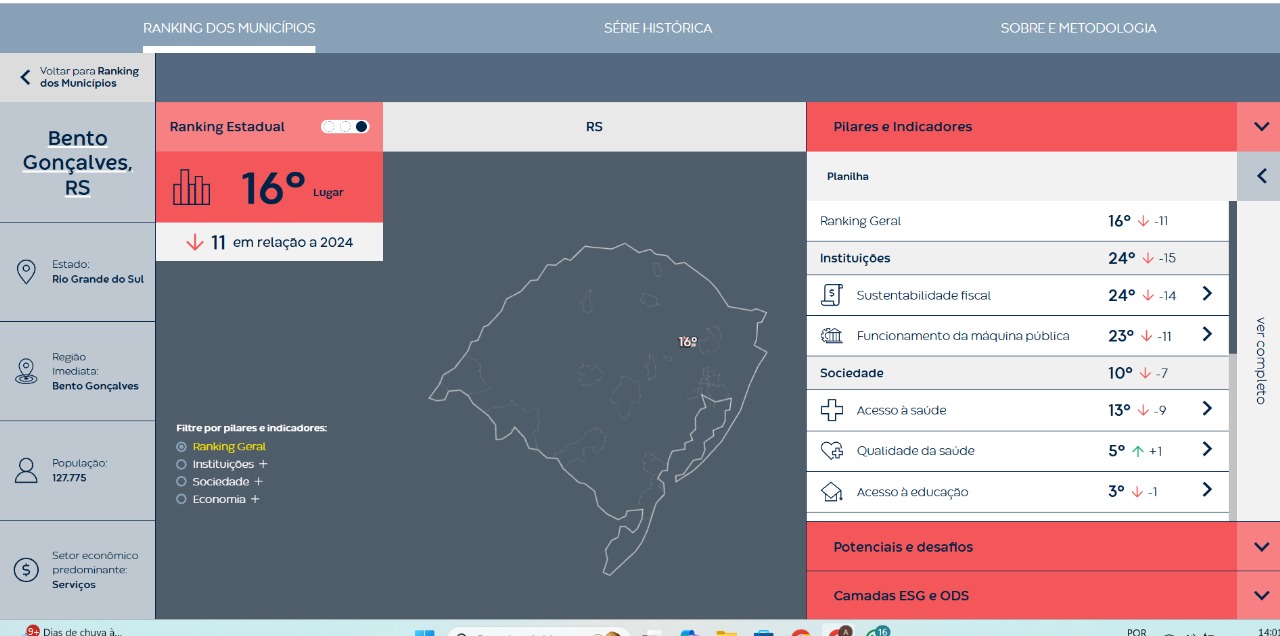Screen dimensions: 1280x636
Task: Open the Série Histórica tab
Action: (658, 28)
